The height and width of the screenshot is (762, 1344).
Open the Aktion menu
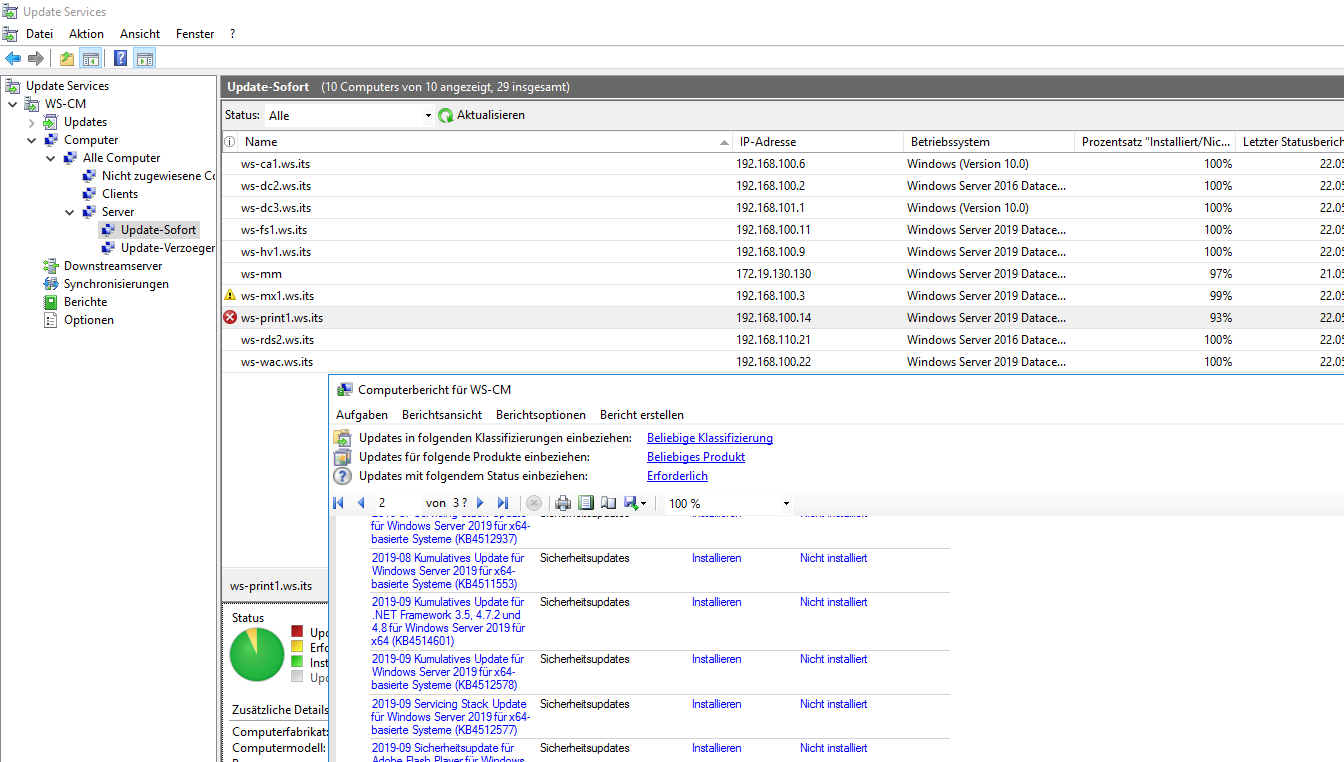pyautogui.click(x=86, y=34)
